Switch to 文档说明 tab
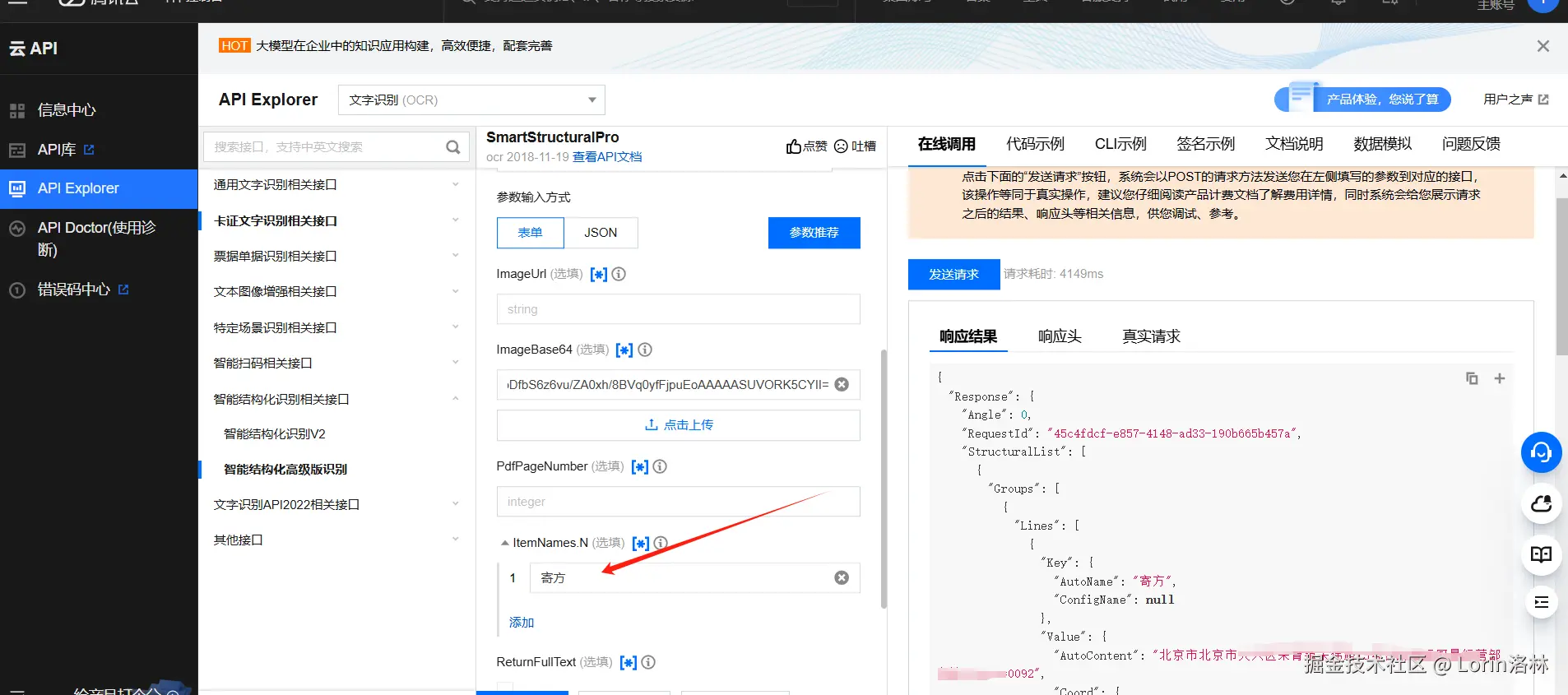Viewport: 1568px width, 695px height. (1294, 144)
